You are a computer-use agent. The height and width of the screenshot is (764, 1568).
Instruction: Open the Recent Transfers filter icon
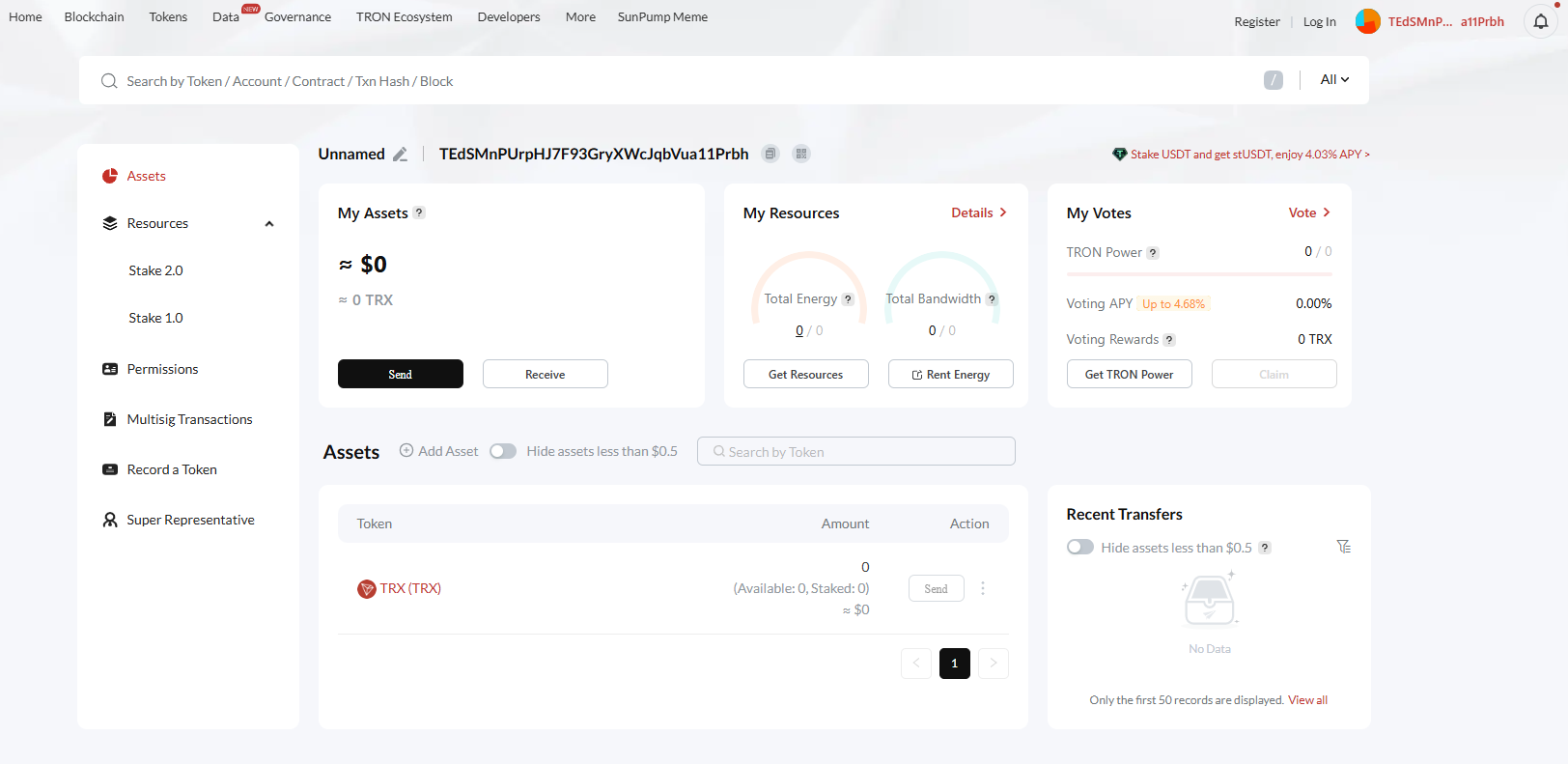click(x=1343, y=547)
